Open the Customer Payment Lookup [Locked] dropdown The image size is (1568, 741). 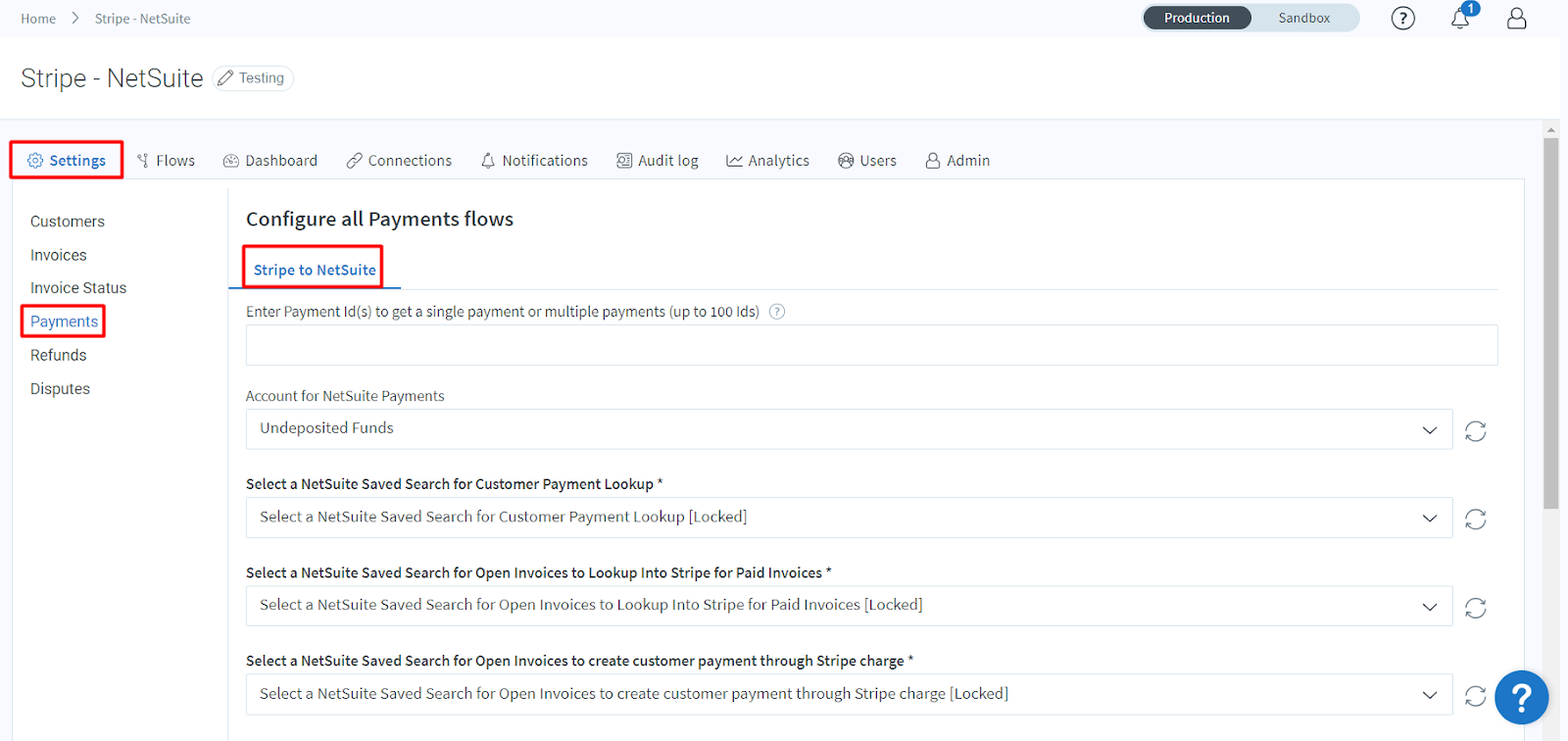tap(849, 518)
